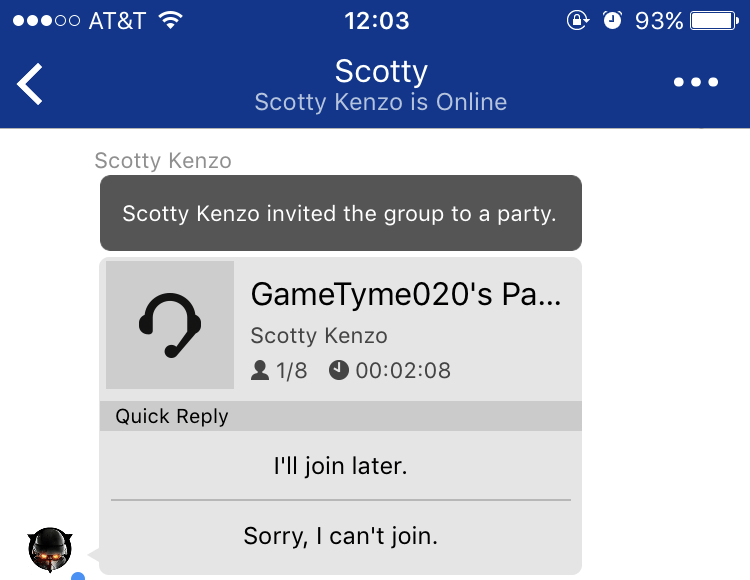Tap the Quick Reply section header
Image resolution: width=750 pixels, height=580 pixels.
341,416
